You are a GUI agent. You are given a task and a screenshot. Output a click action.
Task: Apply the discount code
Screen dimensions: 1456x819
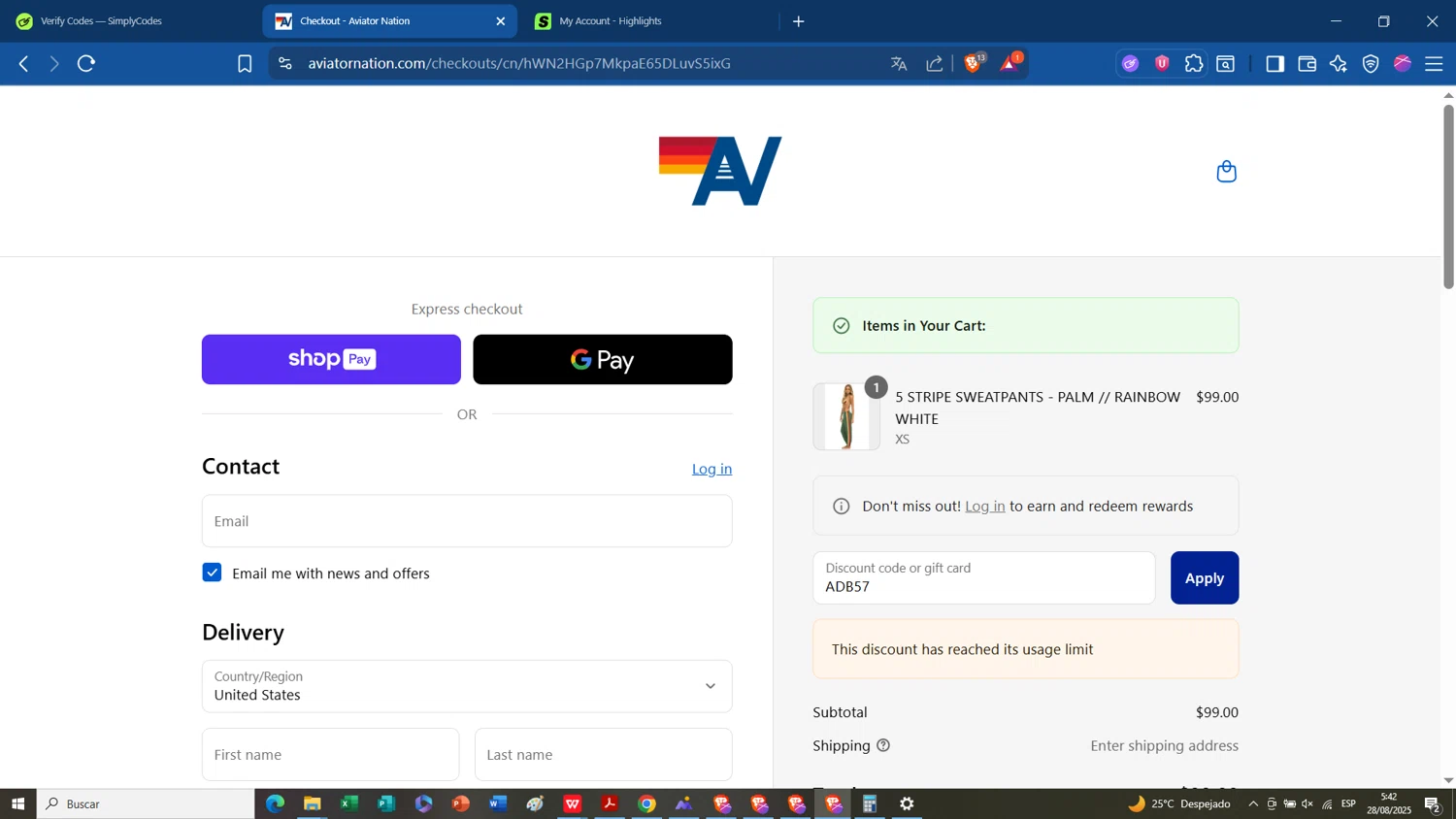coord(1205,577)
